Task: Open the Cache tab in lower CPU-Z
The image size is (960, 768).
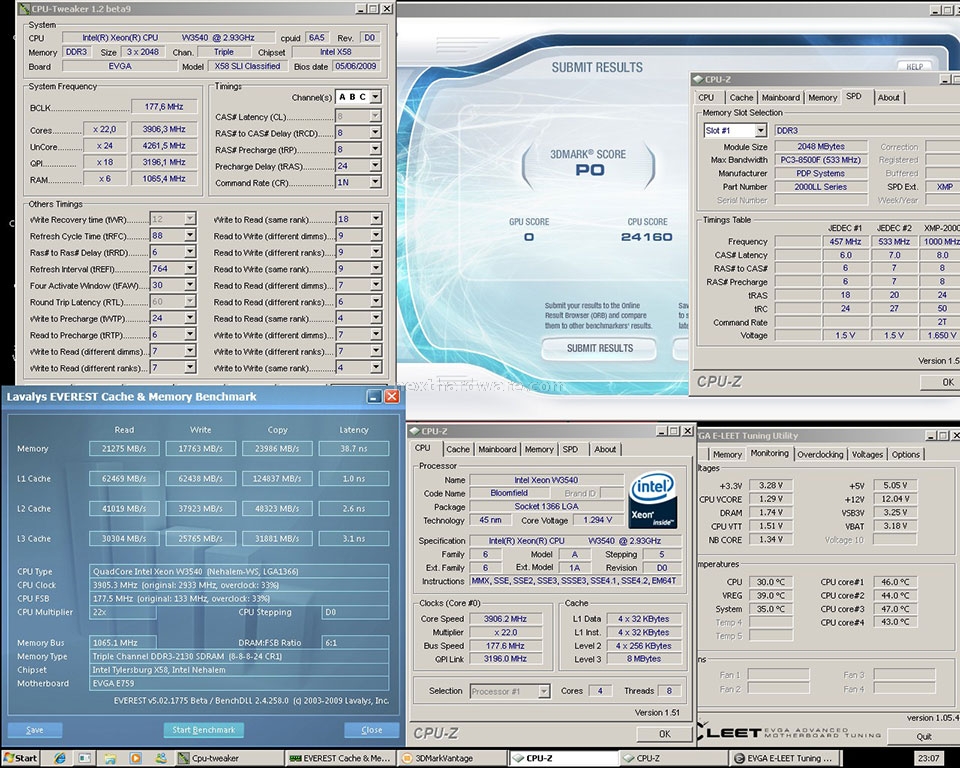Action: pos(458,449)
